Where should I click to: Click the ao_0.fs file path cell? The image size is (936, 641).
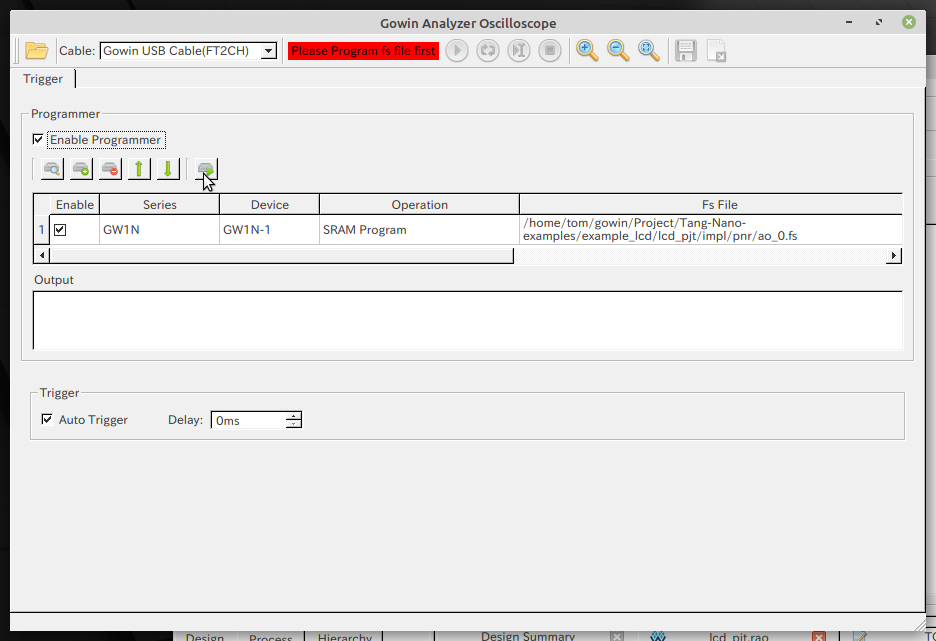tap(710, 230)
